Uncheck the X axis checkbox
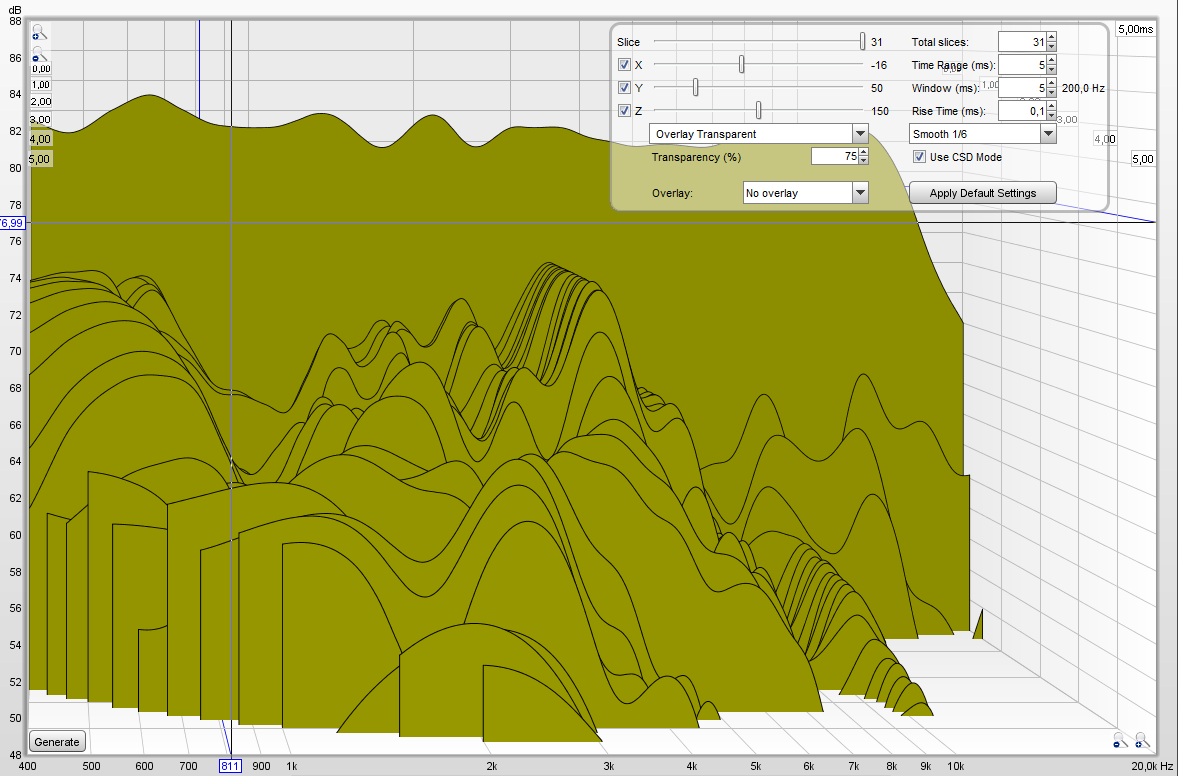 click(x=624, y=65)
